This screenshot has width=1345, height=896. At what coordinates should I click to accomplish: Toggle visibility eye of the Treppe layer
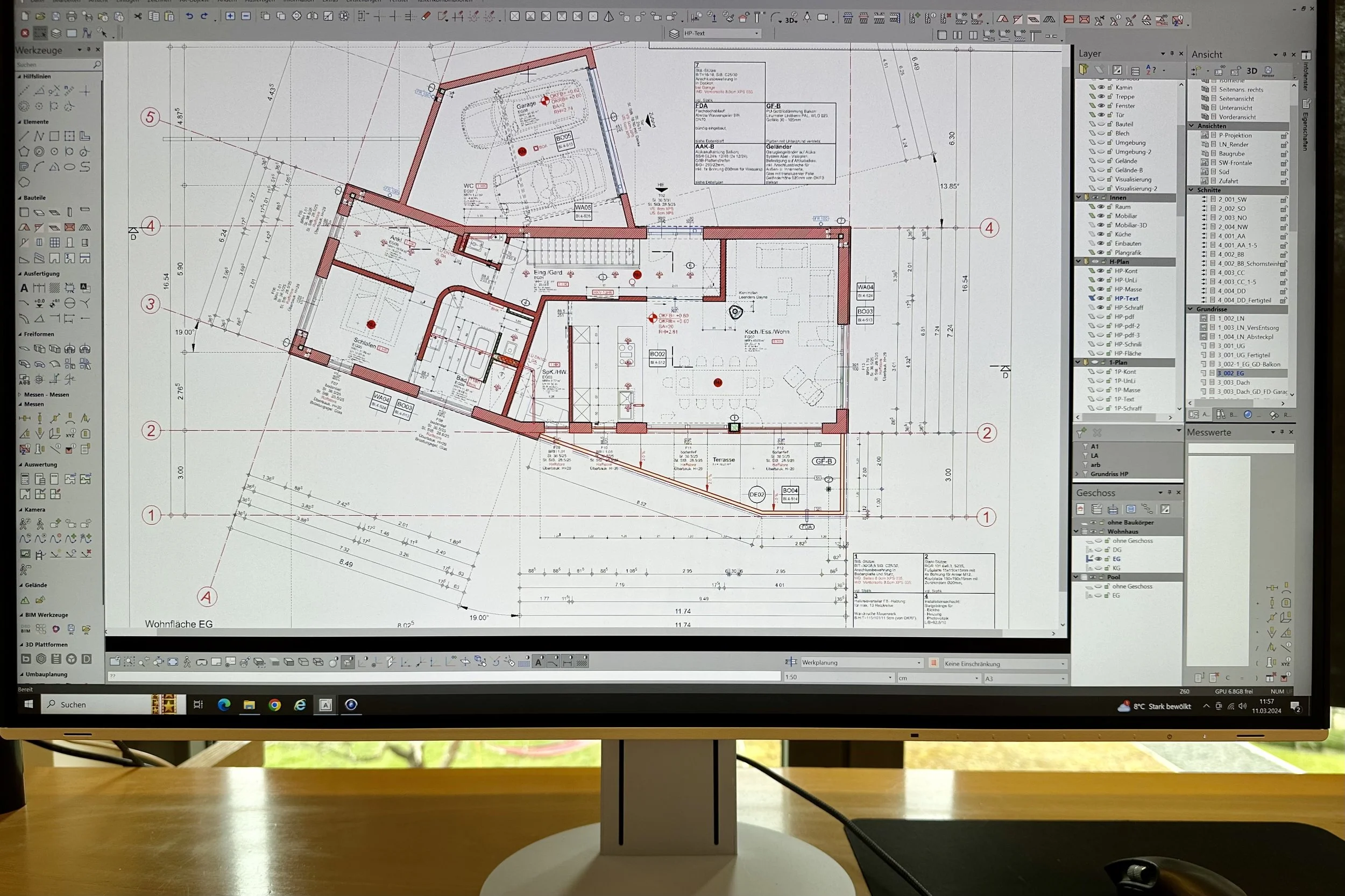[1101, 97]
